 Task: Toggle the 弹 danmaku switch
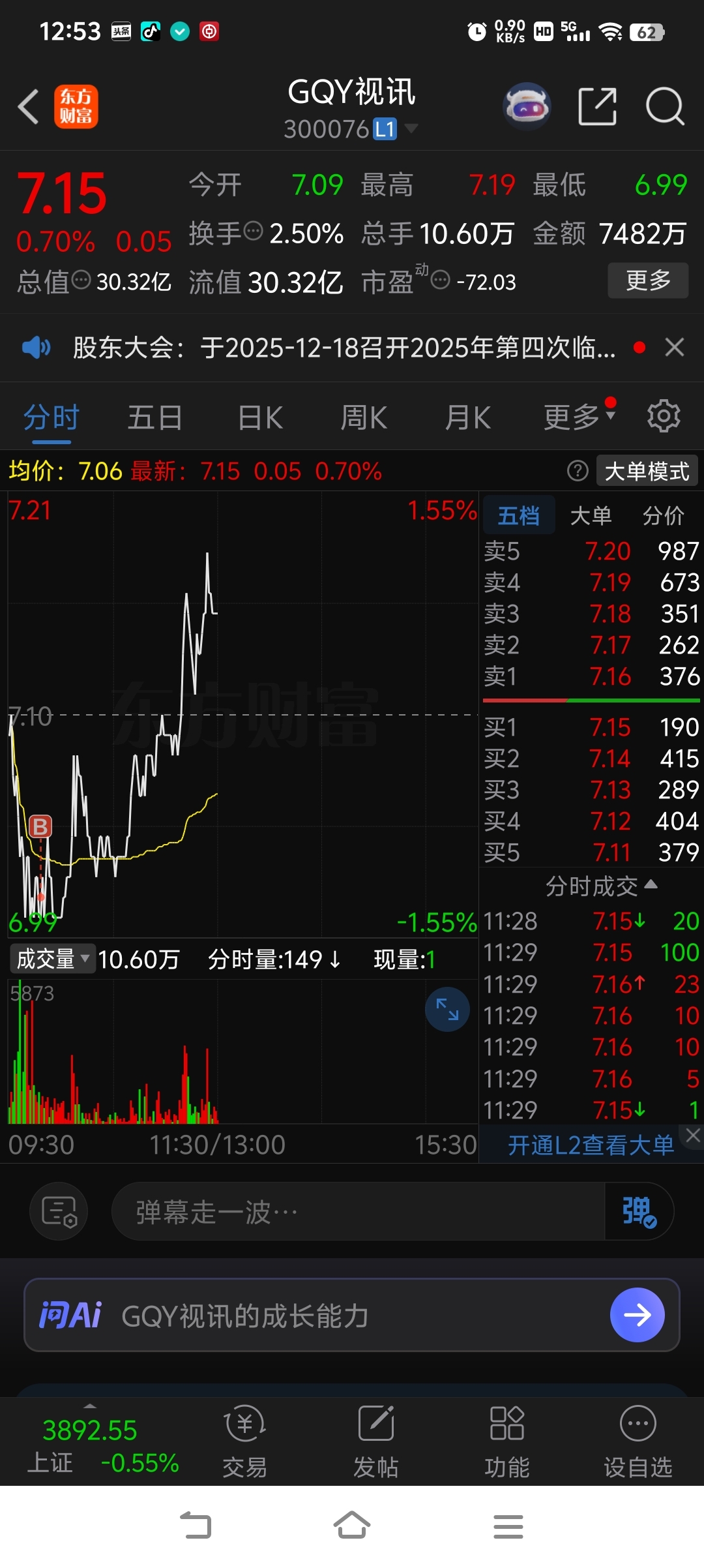639,1212
